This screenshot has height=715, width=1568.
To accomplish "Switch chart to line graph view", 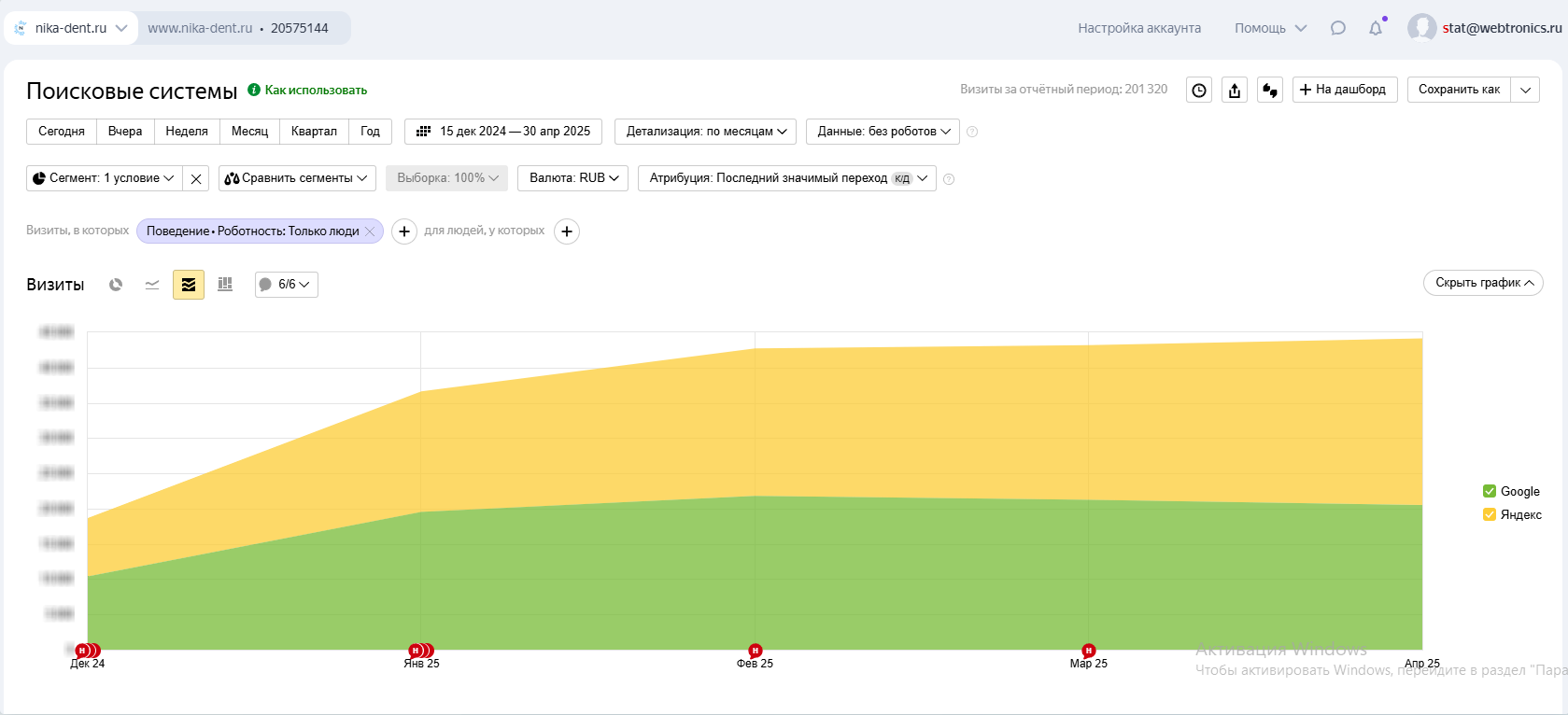I will (x=152, y=285).
